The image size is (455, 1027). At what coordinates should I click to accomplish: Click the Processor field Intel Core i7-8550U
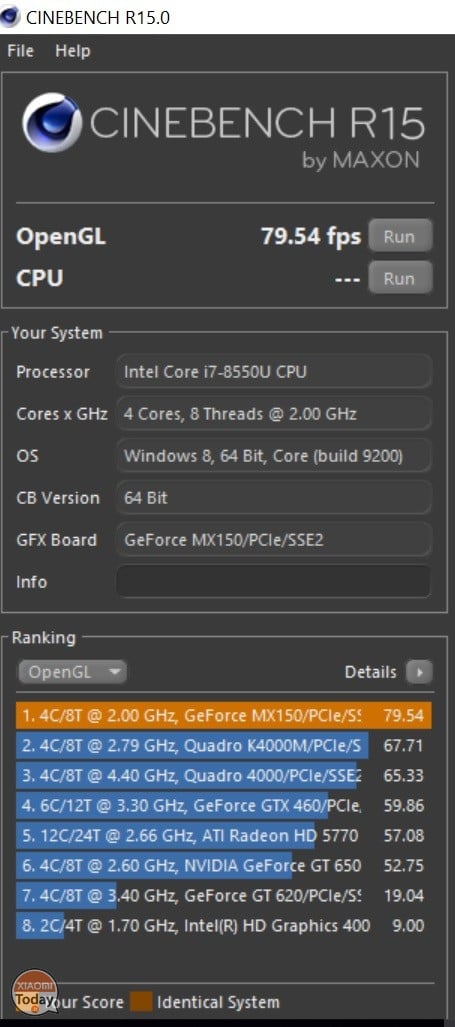[274, 372]
